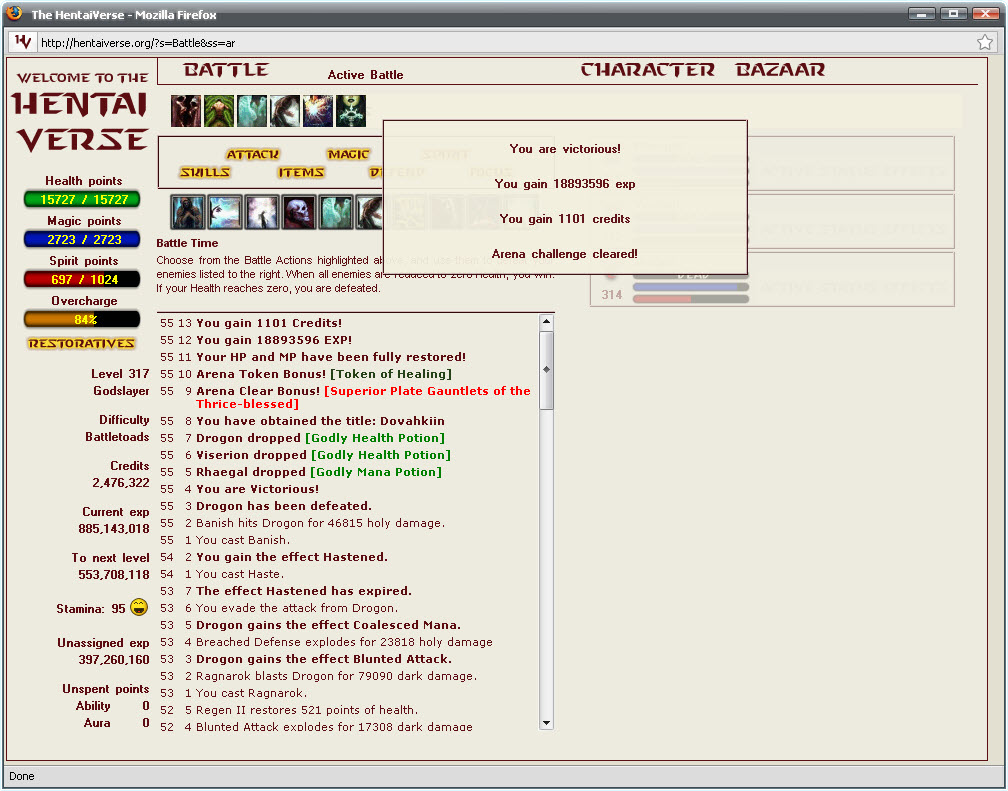Click the Firefox logo in title bar
Viewport: 1008px width, 791px height.
tap(14, 14)
